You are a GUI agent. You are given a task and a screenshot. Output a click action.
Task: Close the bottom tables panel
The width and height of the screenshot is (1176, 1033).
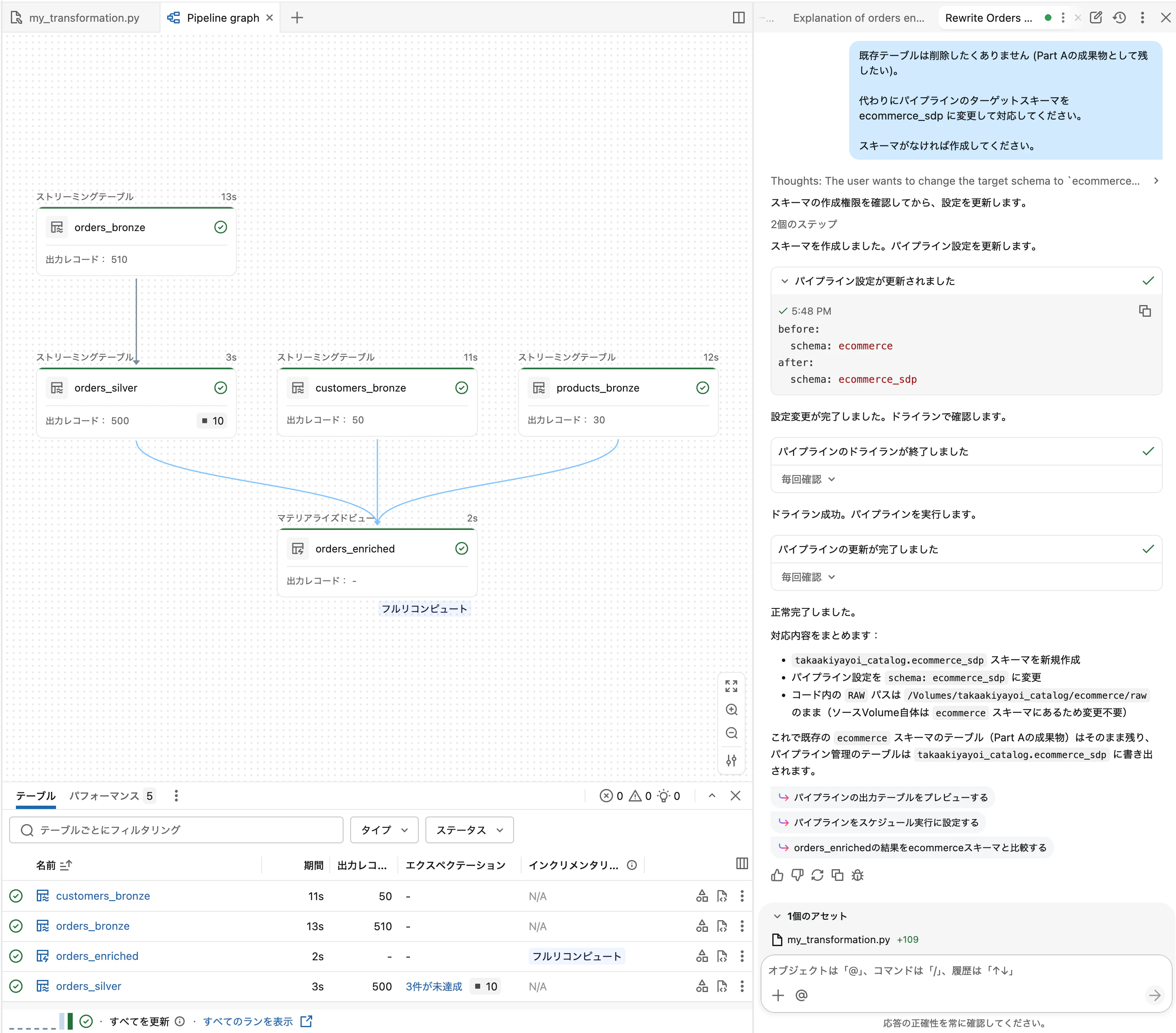[735, 796]
